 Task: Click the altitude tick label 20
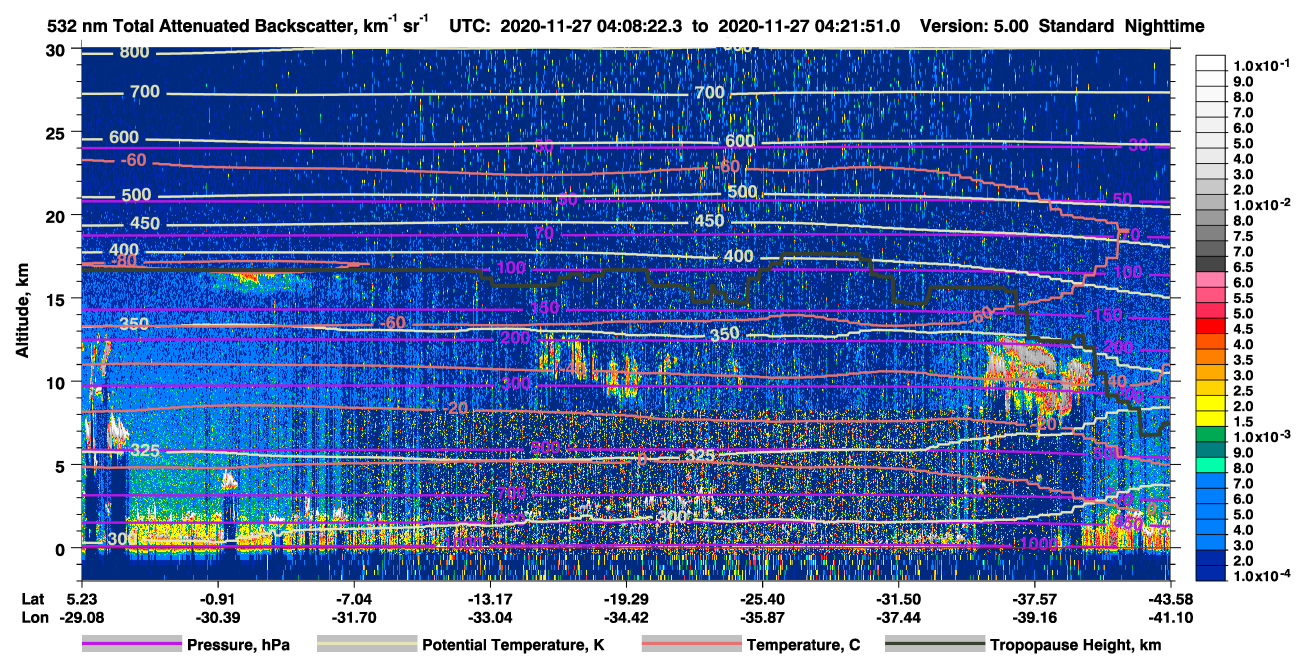click(57, 215)
